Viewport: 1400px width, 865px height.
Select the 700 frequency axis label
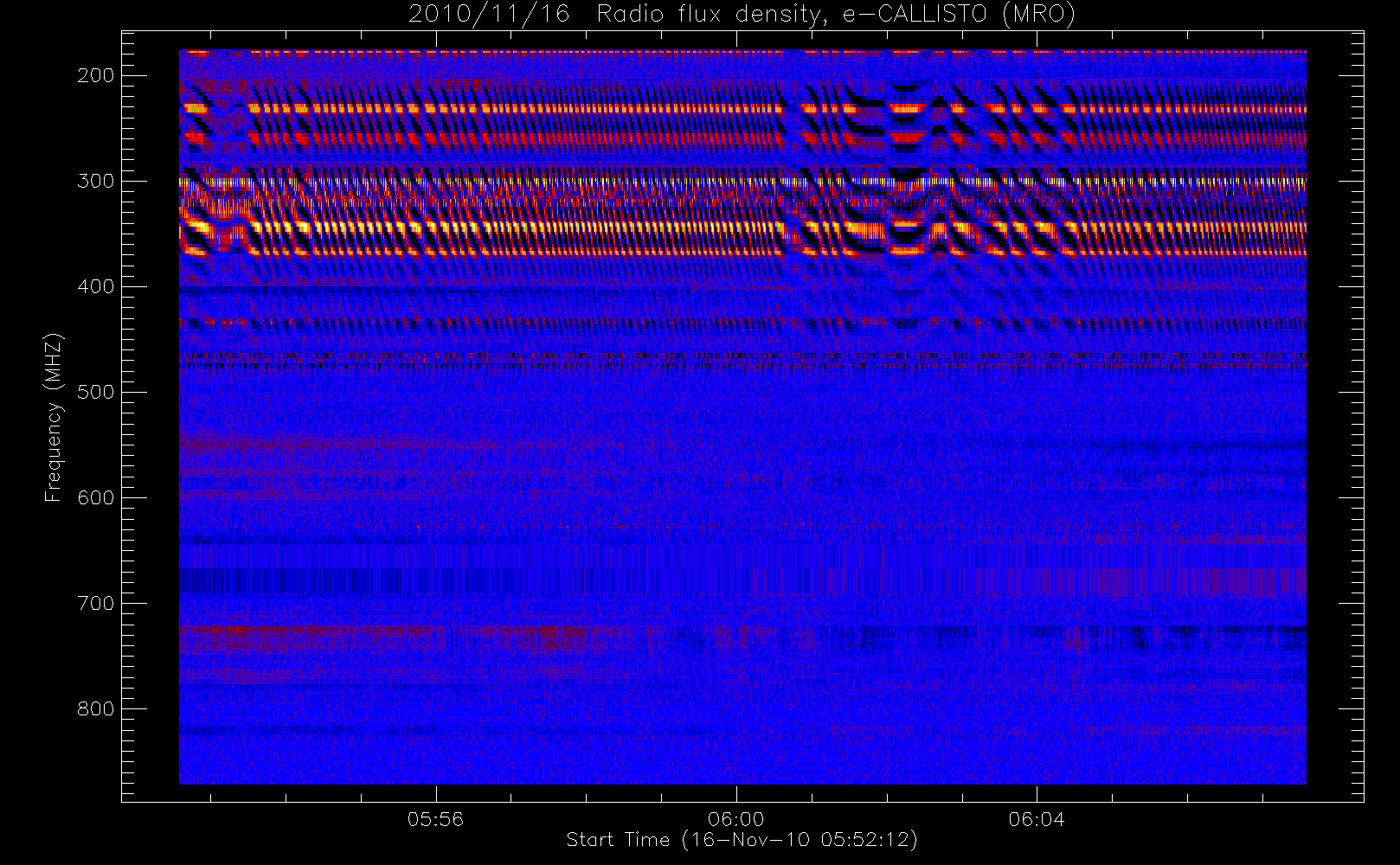pos(95,603)
